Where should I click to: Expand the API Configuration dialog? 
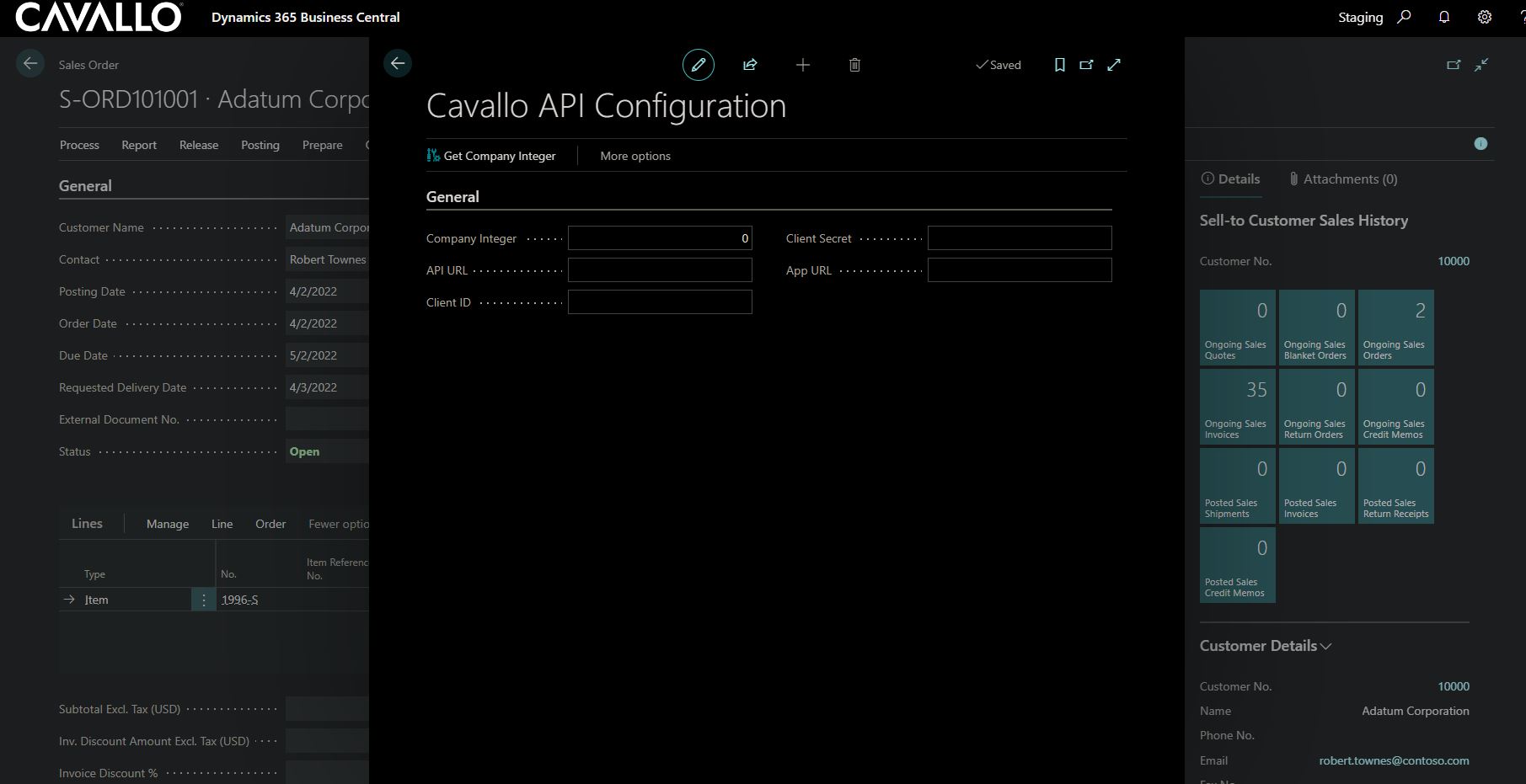click(x=1114, y=65)
